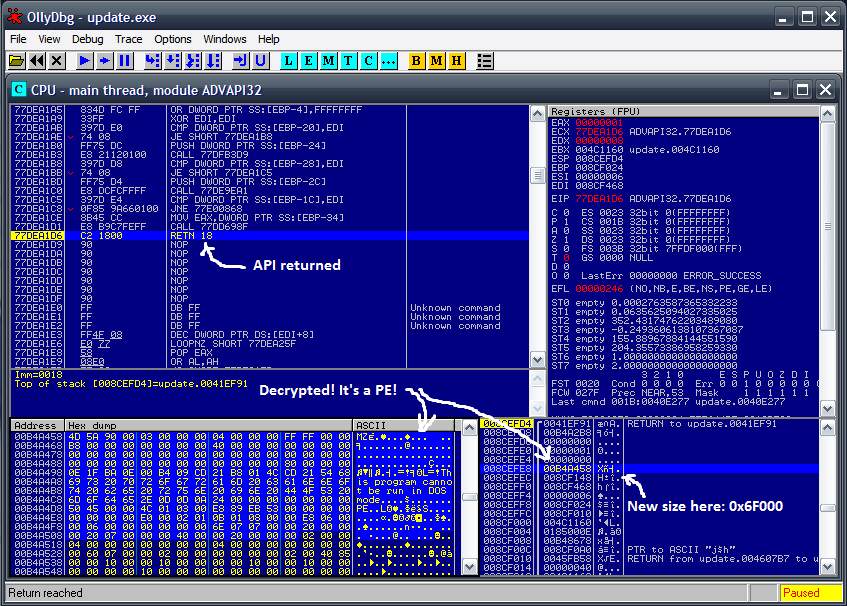
Task: Open the Trace menu
Action: 128,39
